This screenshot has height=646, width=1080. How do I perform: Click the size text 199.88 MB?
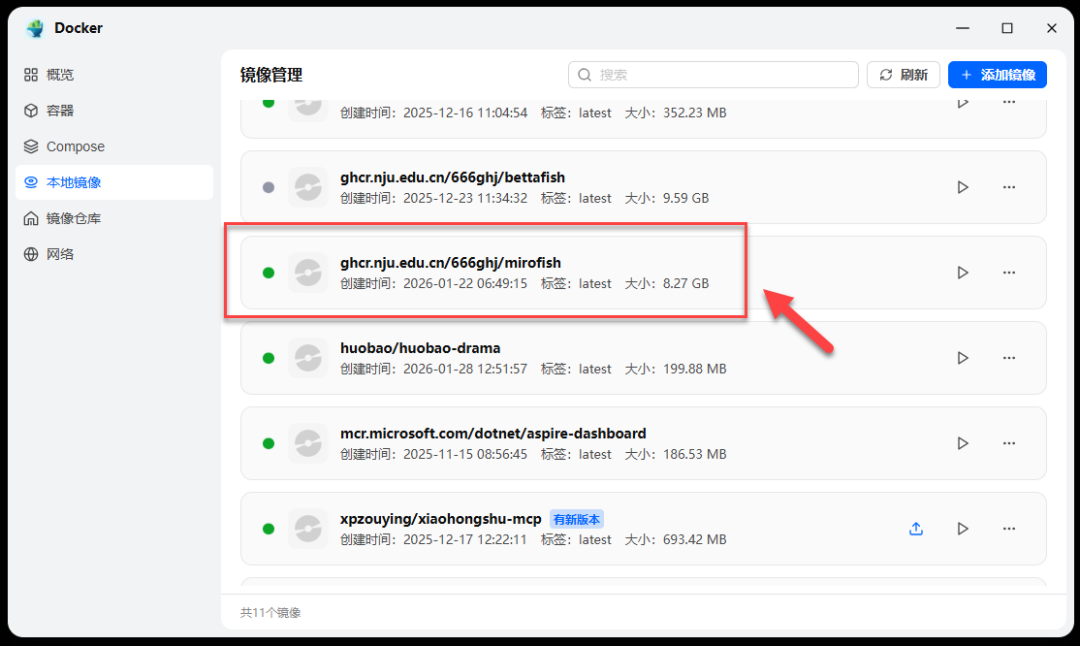point(694,369)
